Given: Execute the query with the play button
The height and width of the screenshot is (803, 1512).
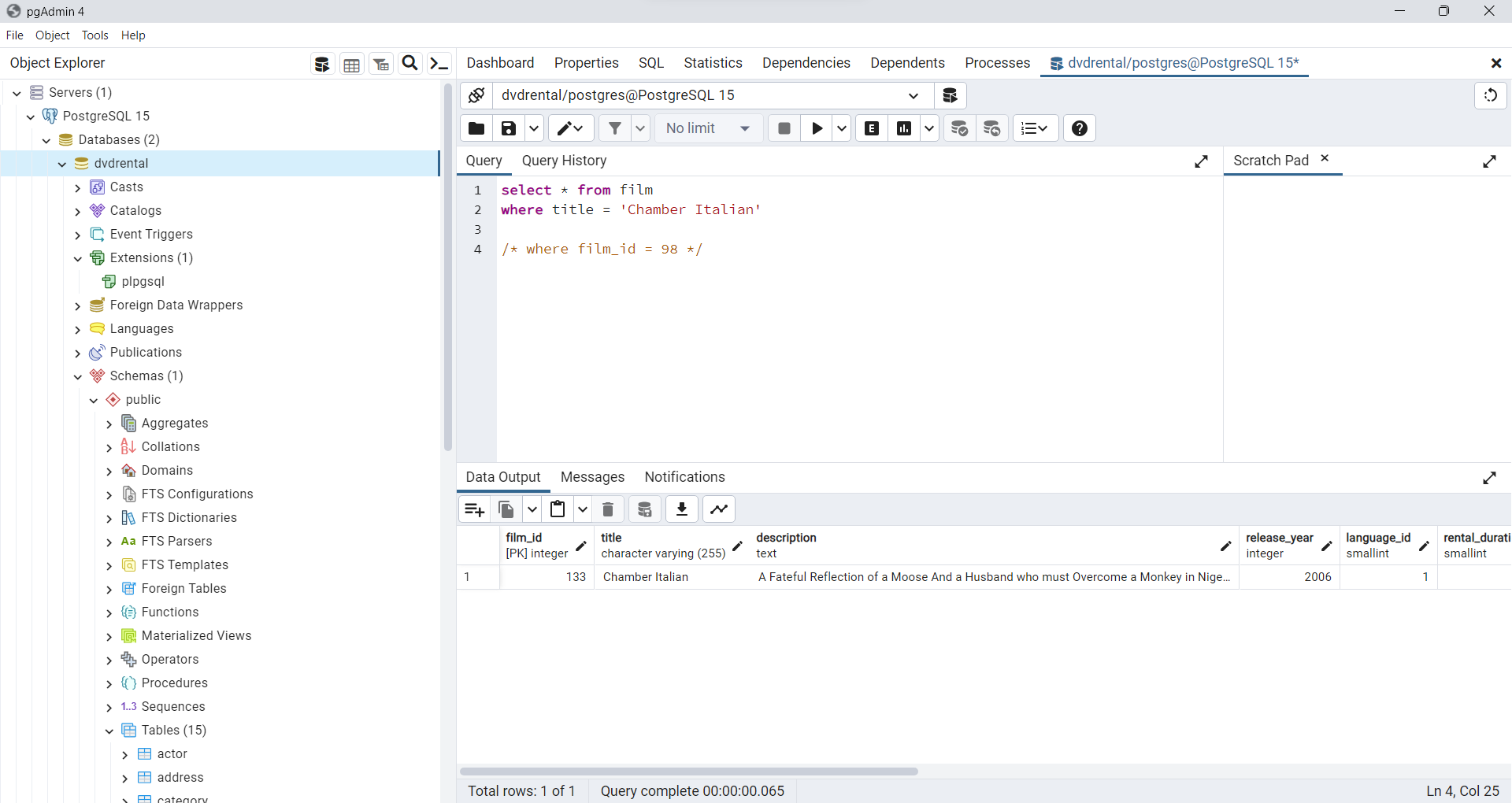Looking at the screenshot, I should pos(817,128).
